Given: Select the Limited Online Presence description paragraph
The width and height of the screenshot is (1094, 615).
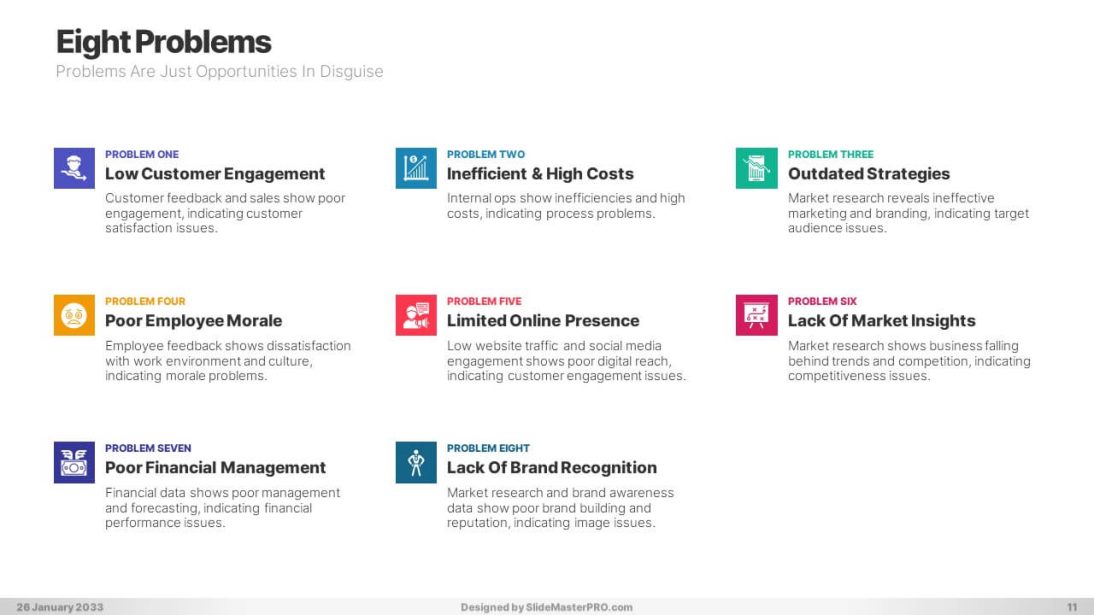Looking at the screenshot, I should (x=565, y=361).
